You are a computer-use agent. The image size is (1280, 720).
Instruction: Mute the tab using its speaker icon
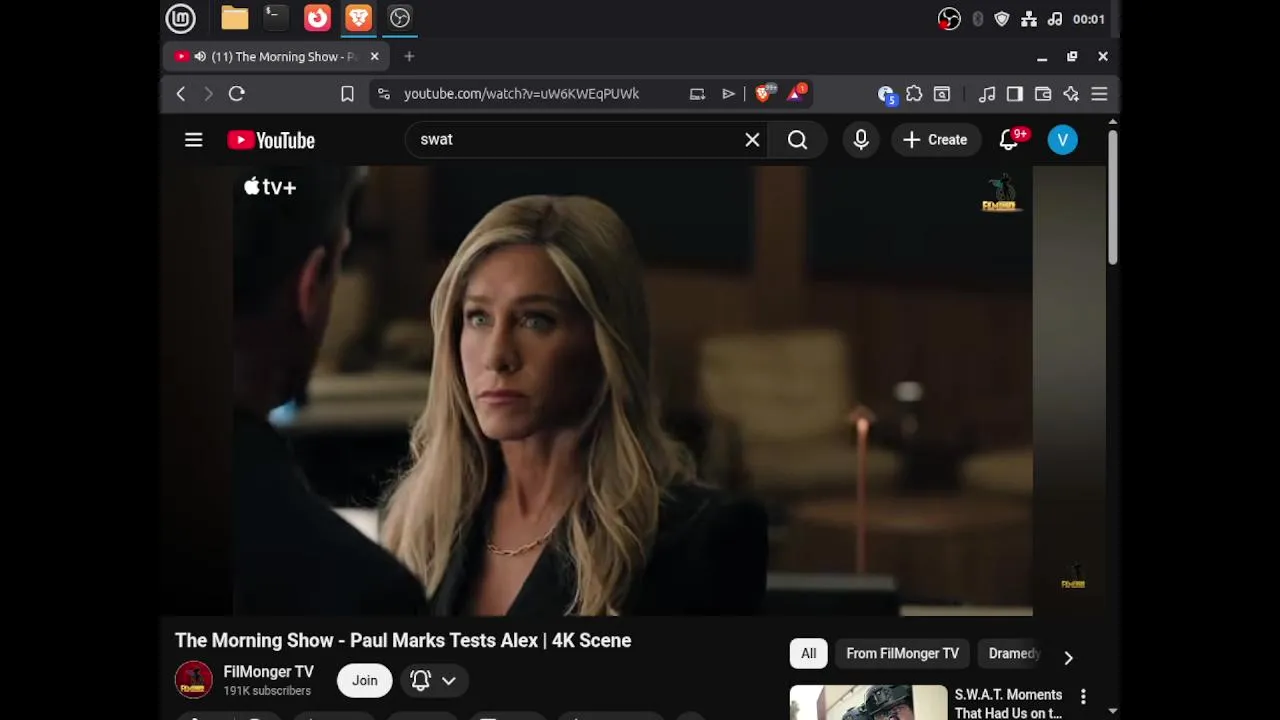tap(200, 57)
